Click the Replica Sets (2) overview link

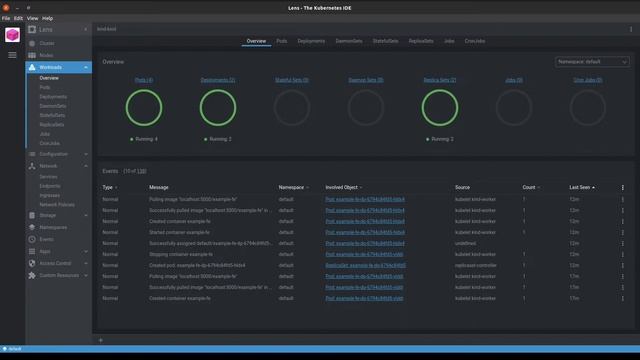440,80
